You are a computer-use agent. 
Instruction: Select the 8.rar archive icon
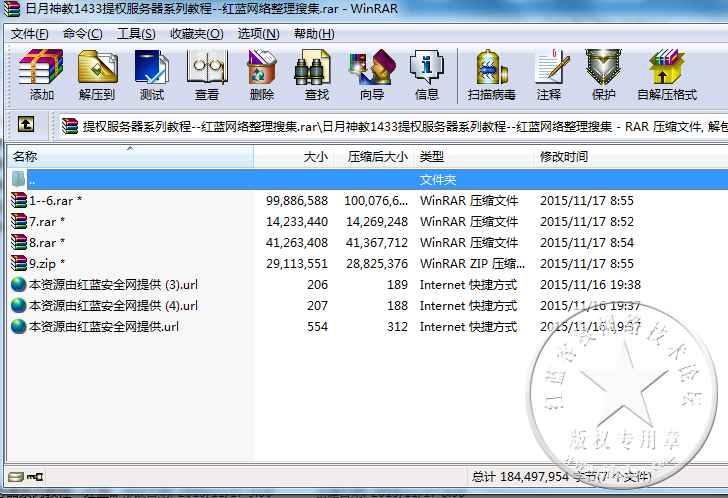click(19, 242)
